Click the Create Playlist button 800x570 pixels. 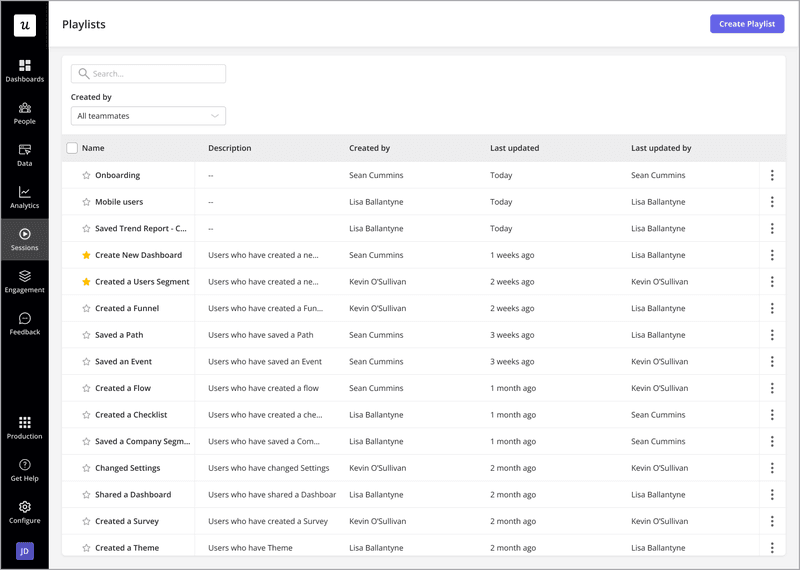746,24
